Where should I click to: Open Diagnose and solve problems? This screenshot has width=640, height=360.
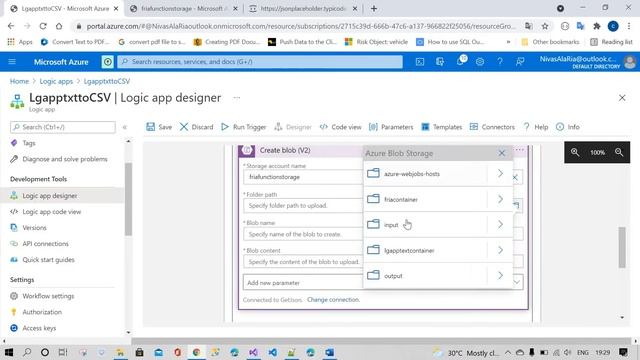pos(63,159)
